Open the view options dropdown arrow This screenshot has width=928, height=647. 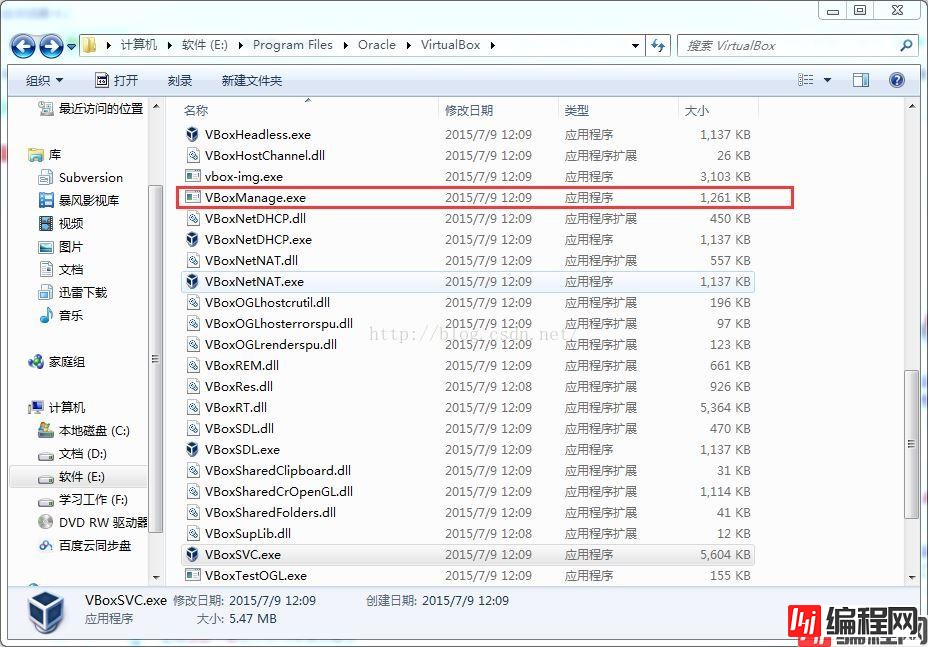coord(827,80)
